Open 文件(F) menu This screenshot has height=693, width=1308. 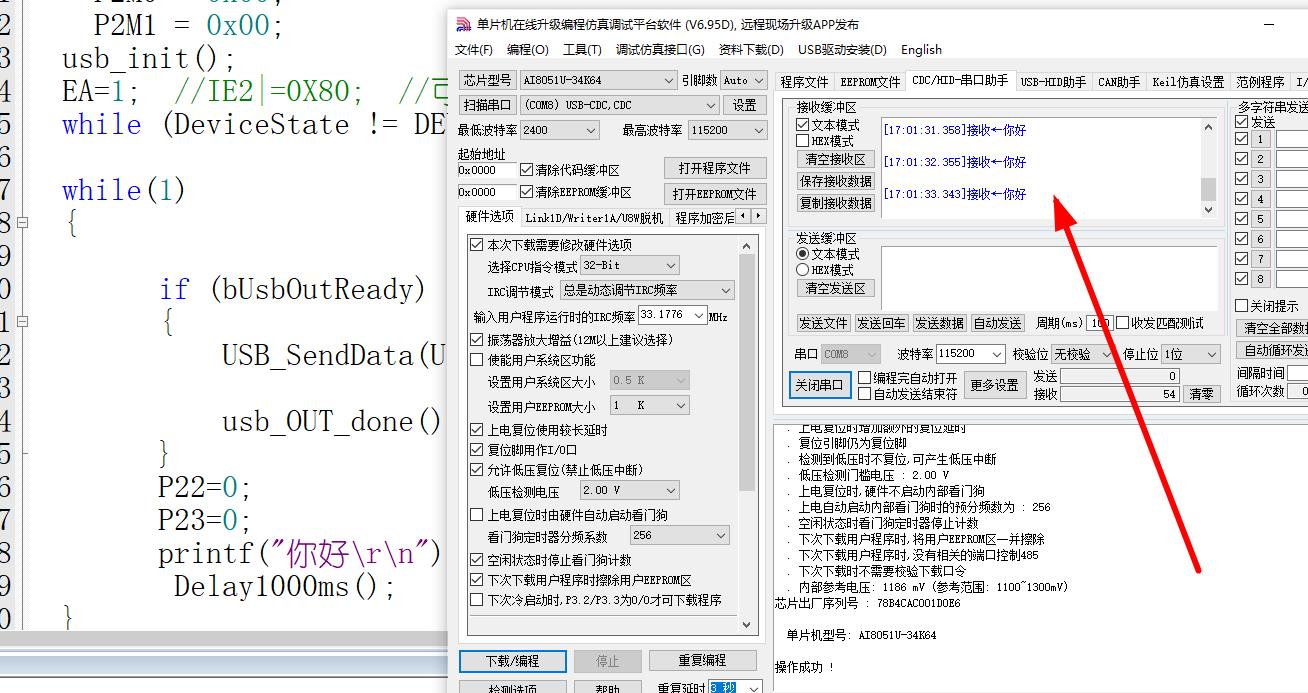tap(473, 50)
